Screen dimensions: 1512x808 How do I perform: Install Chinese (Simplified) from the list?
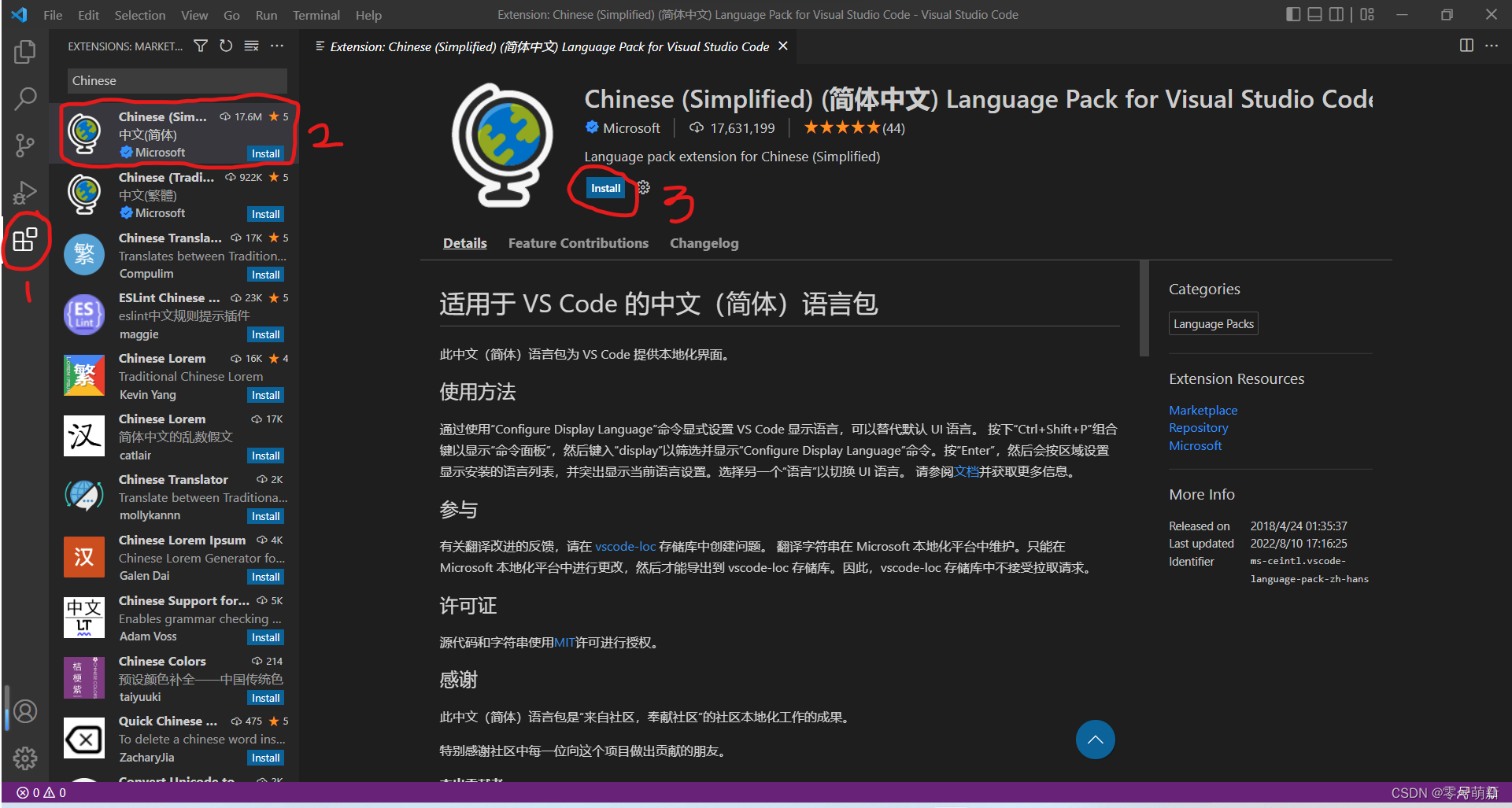[265, 153]
